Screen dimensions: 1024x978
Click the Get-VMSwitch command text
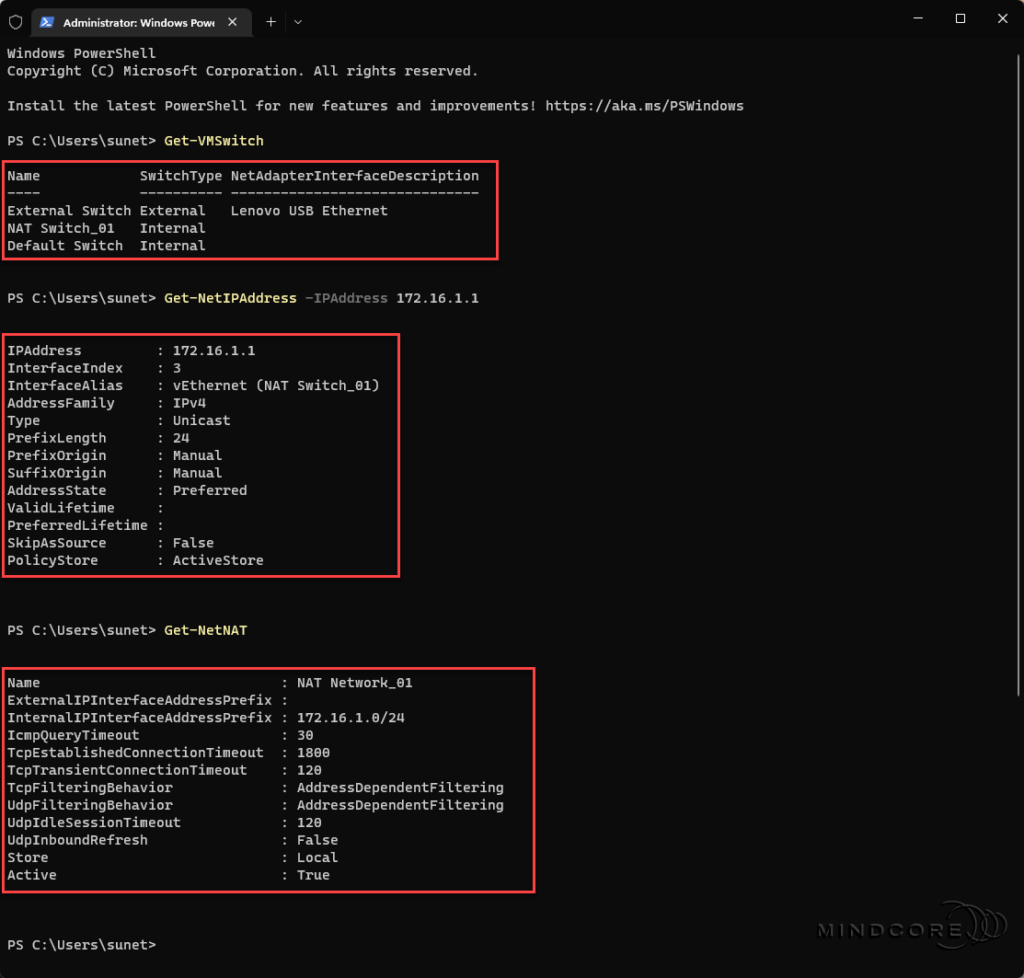point(214,141)
